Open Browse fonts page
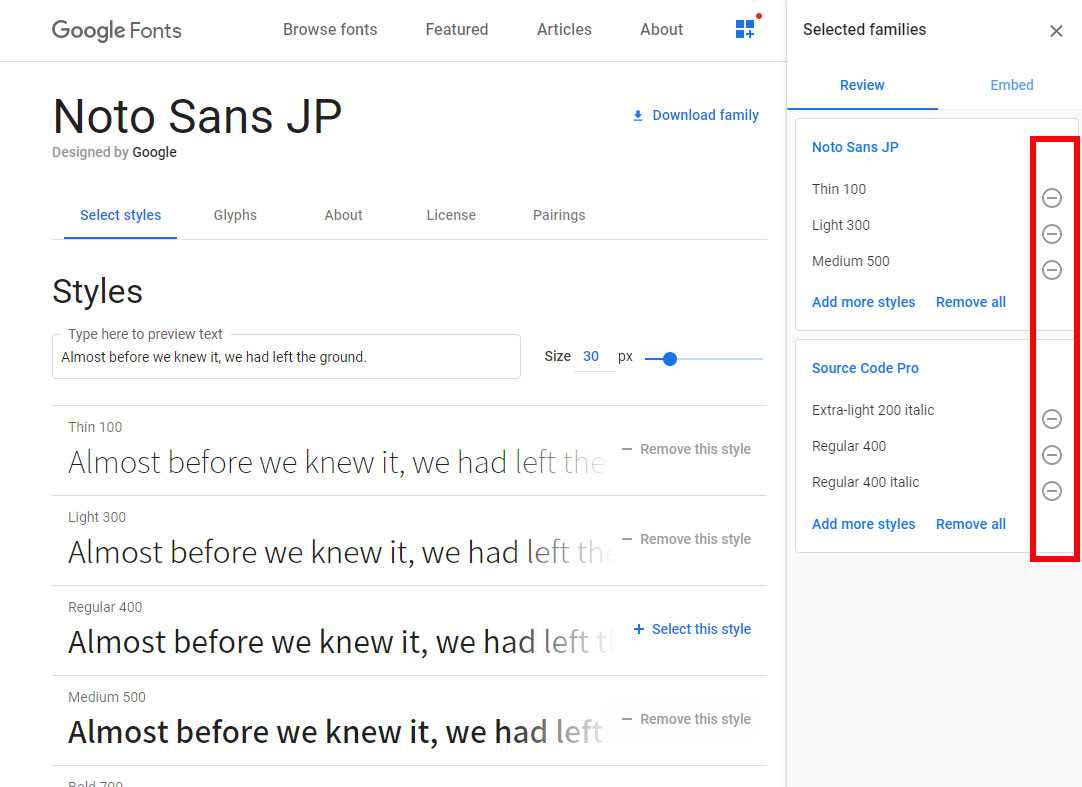 tap(330, 29)
